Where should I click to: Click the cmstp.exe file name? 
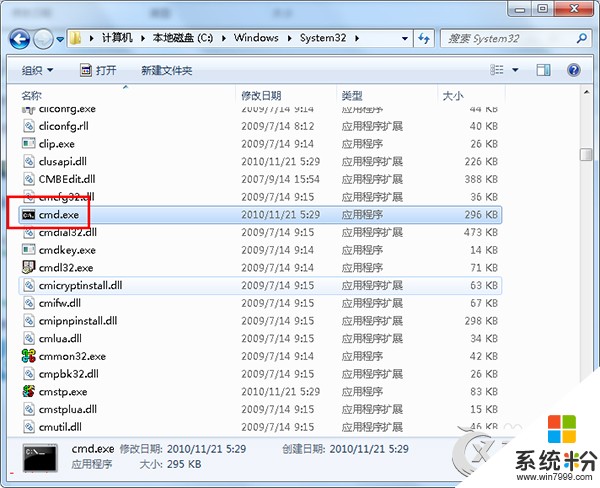click(x=63, y=392)
